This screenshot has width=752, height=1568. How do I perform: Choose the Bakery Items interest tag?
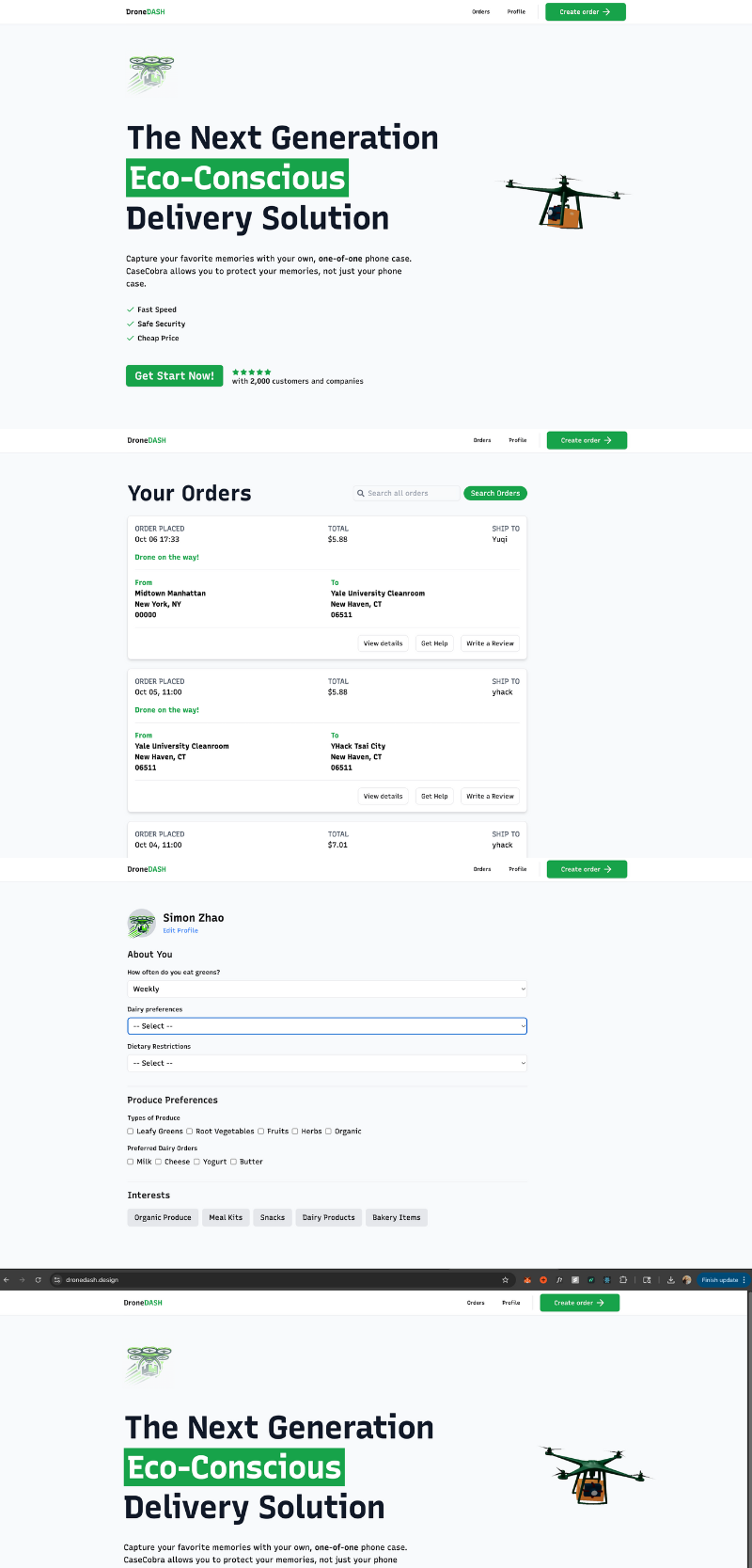click(397, 1217)
